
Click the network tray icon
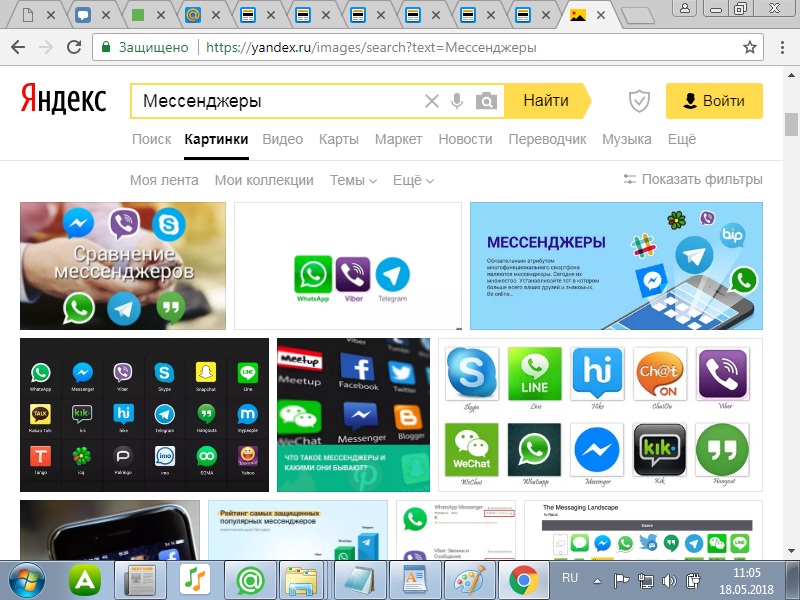(646, 581)
